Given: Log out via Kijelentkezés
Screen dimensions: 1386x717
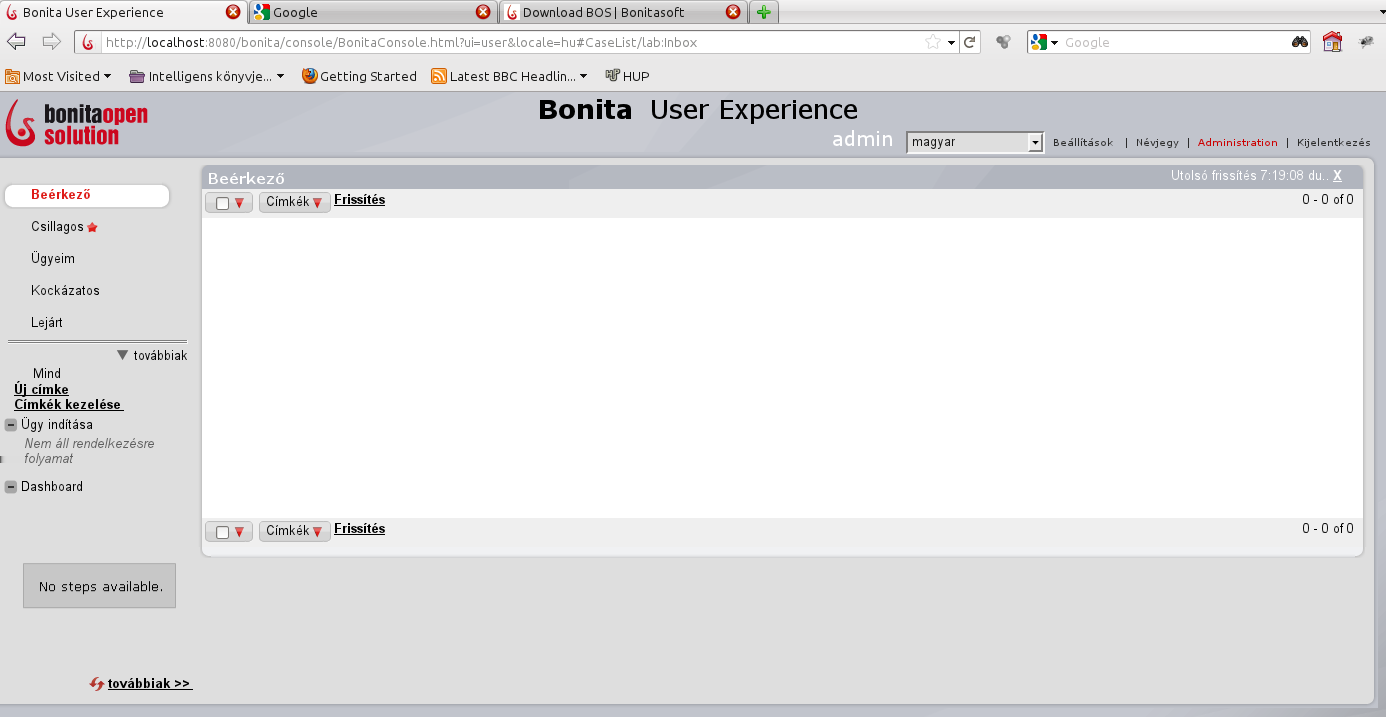Looking at the screenshot, I should [x=1334, y=143].
